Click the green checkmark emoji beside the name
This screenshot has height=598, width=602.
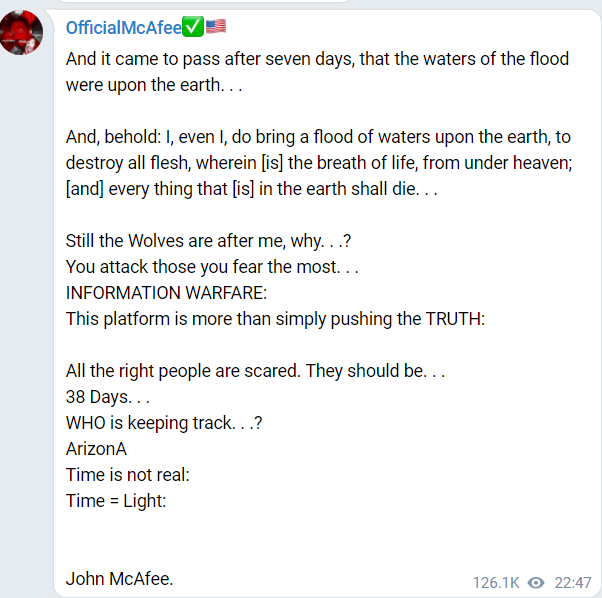tap(193, 27)
